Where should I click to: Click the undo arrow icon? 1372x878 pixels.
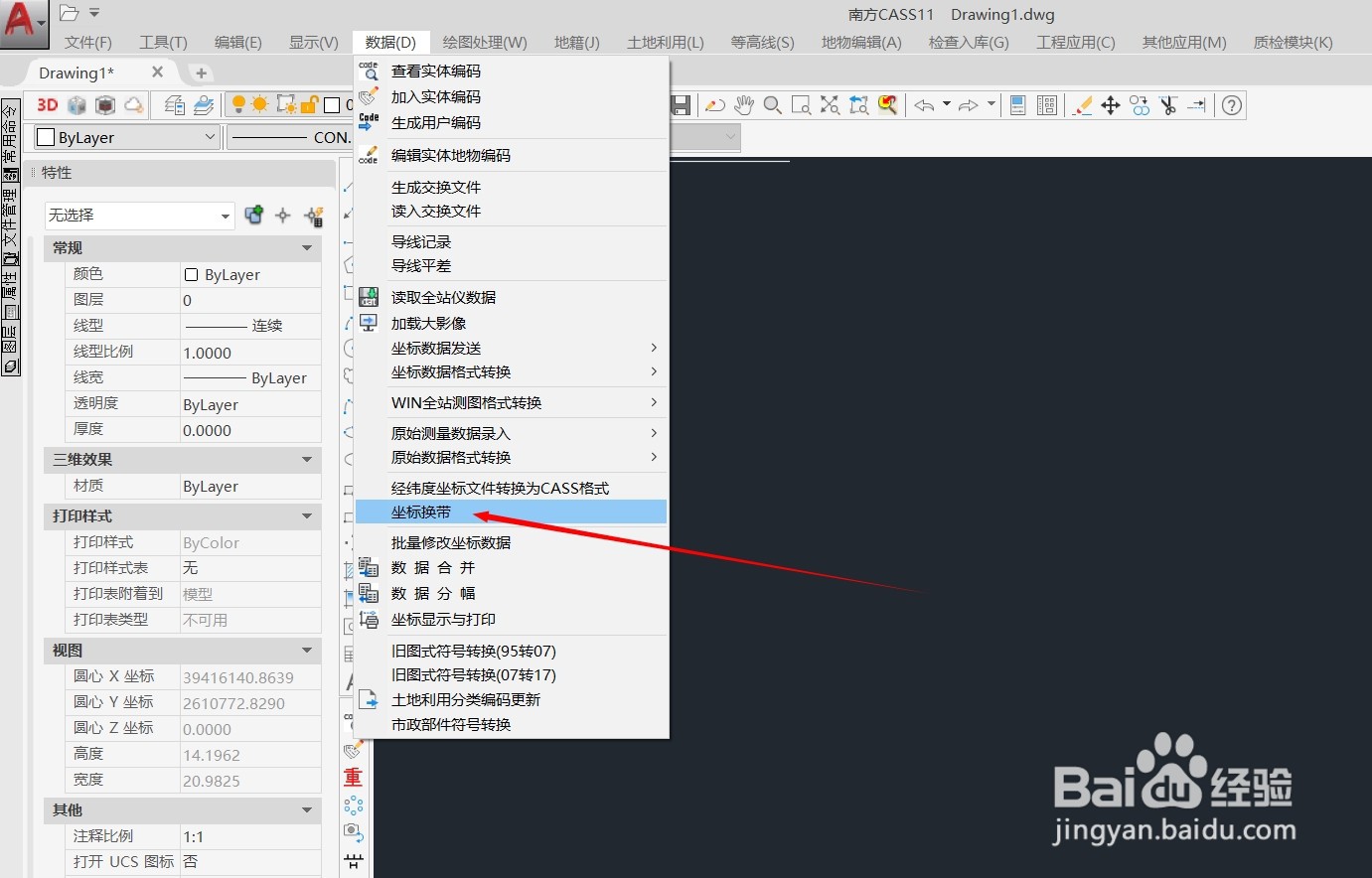tap(924, 105)
